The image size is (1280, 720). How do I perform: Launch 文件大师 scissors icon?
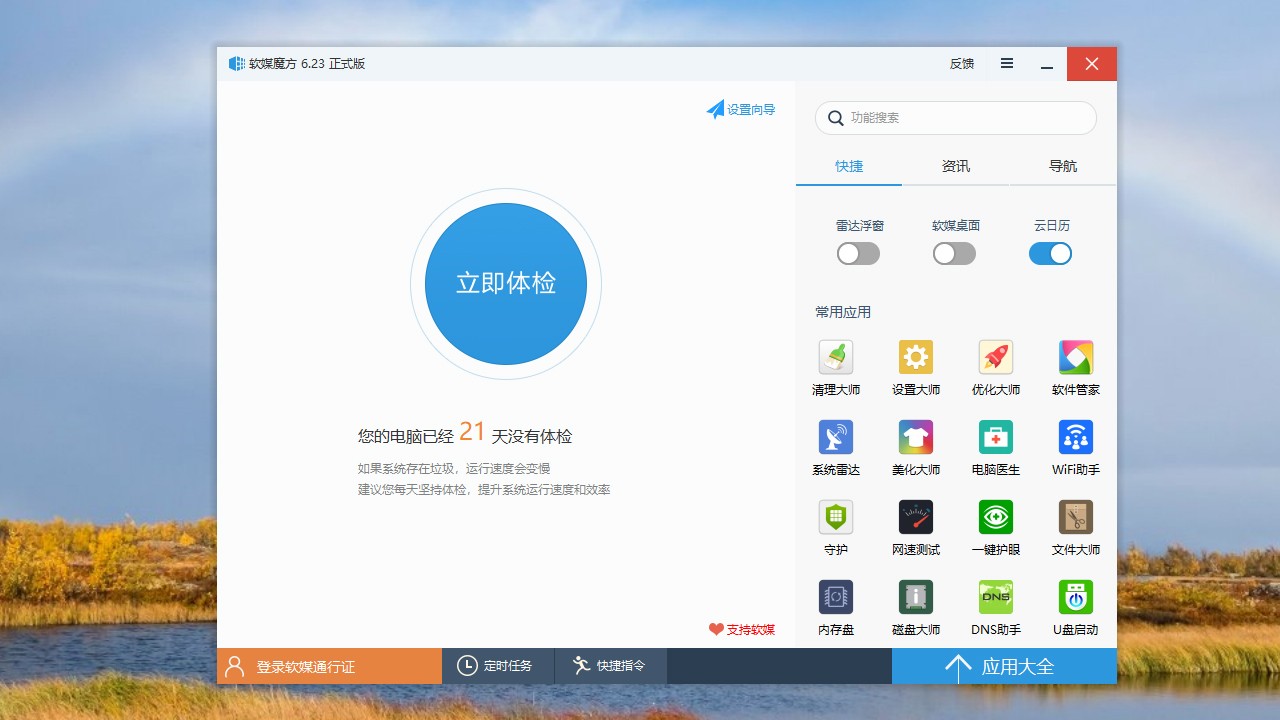pos(1076,517)
